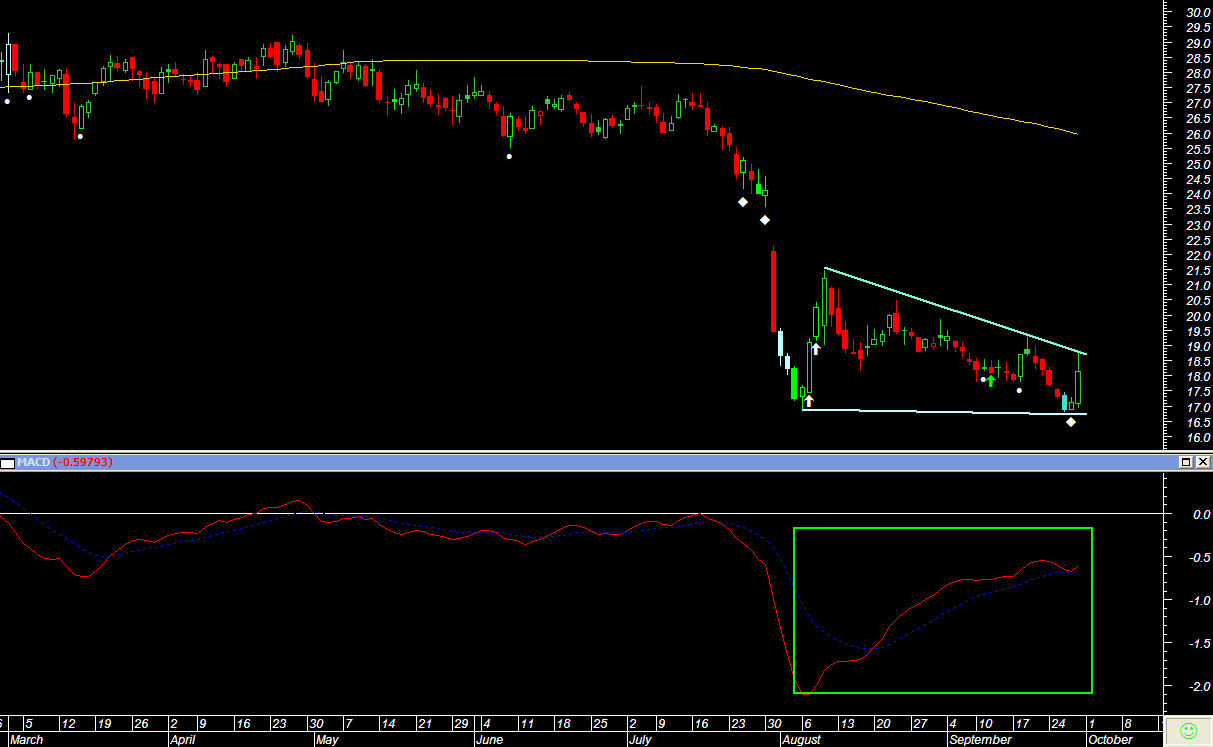
Task: Click the 0.0 MACD axis label
Action: [1202, 514]
